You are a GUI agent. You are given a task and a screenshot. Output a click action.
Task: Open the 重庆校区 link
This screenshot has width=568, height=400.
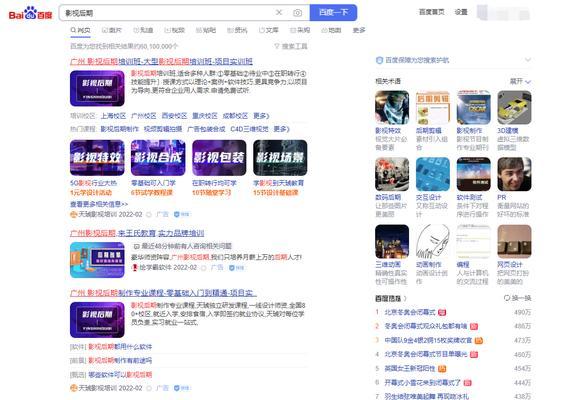(x=205, y=116)
